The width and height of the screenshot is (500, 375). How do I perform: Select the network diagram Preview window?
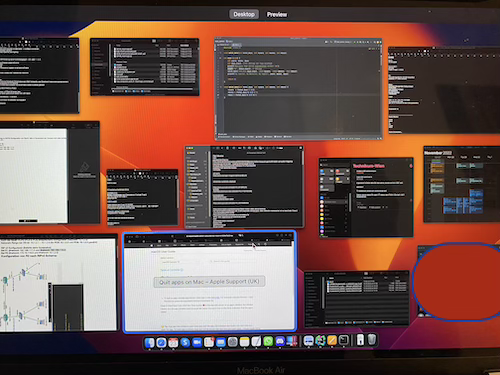tap(58, 283)
